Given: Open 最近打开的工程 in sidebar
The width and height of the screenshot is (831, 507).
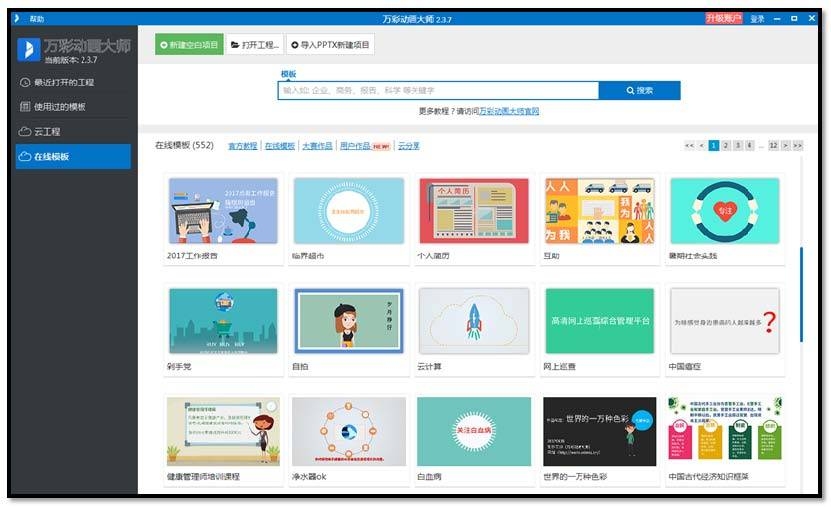Looking at the screenshot, I should [x=64, y=82].
